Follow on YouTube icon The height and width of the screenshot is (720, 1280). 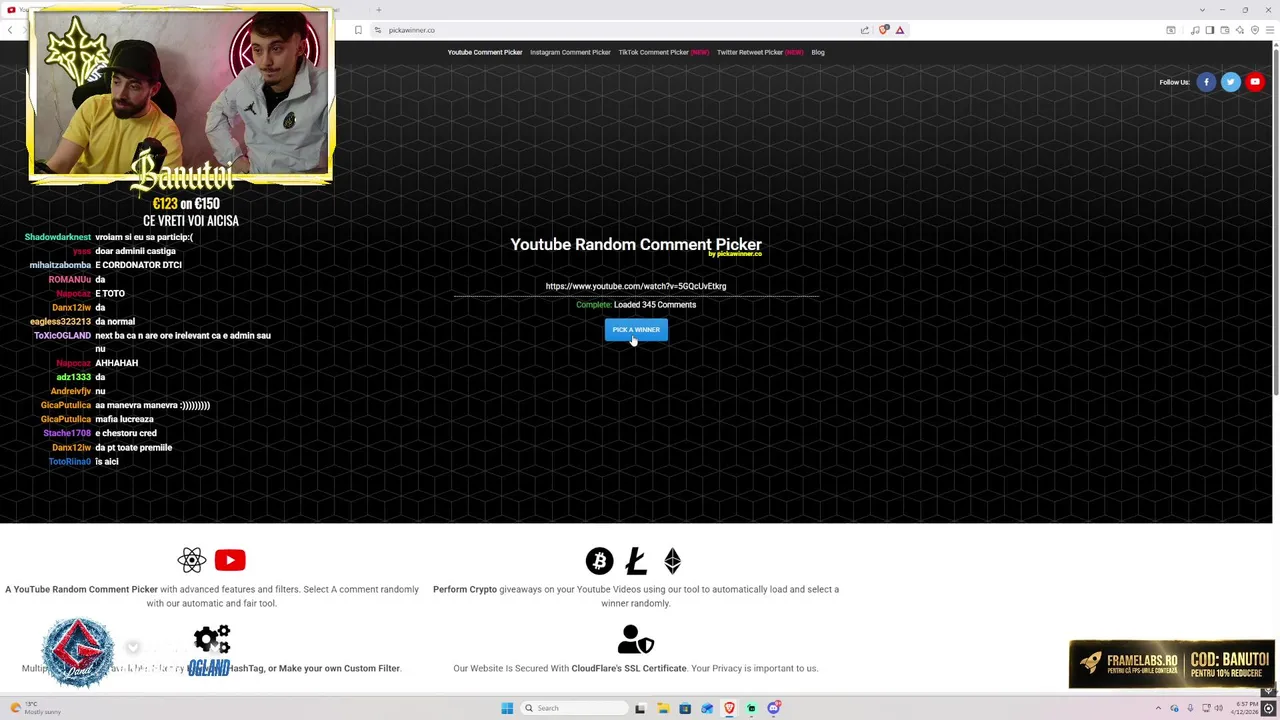[x=1254, y=82]
